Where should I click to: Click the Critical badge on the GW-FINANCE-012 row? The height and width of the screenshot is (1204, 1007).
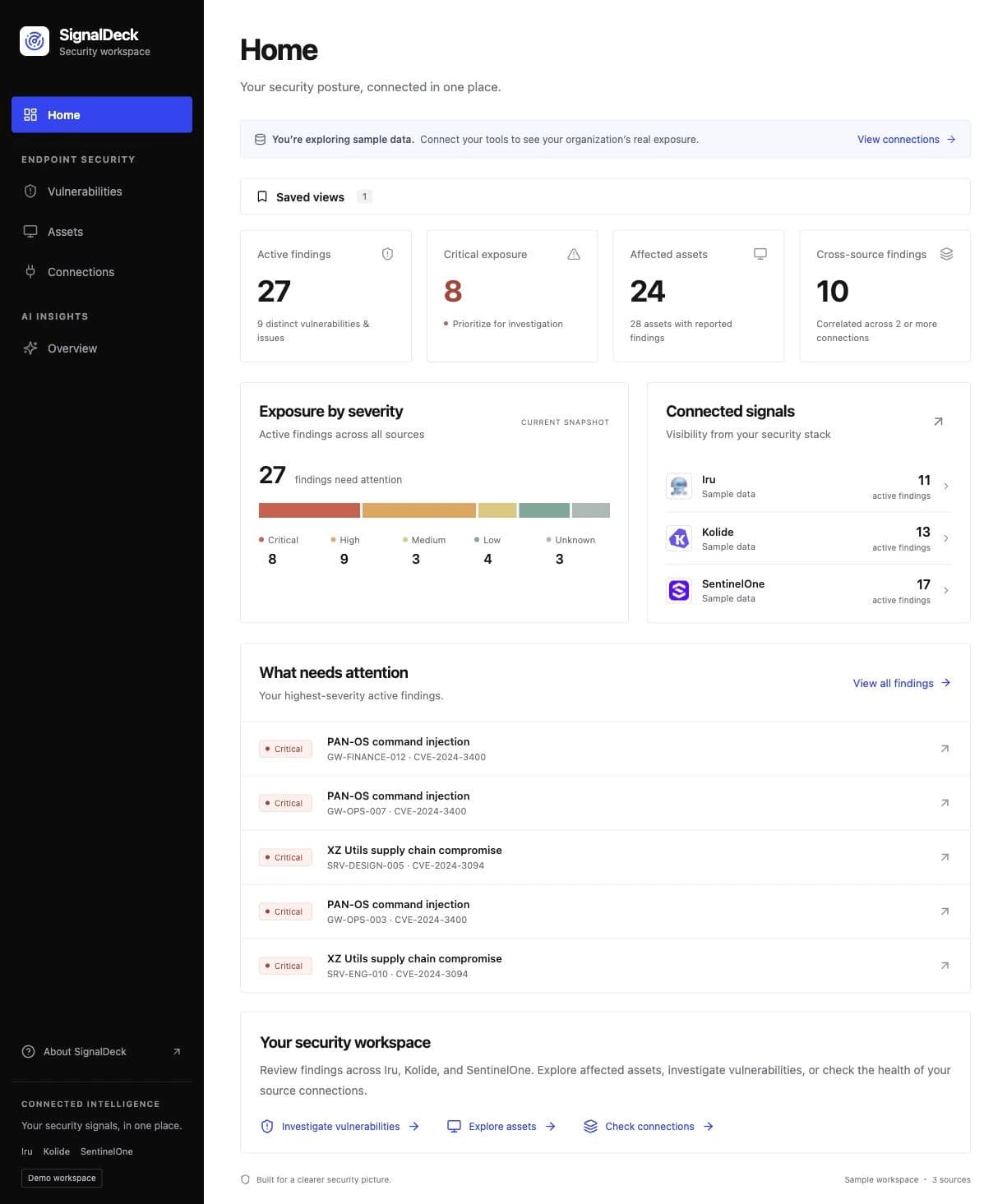click(x=285, y=749)
